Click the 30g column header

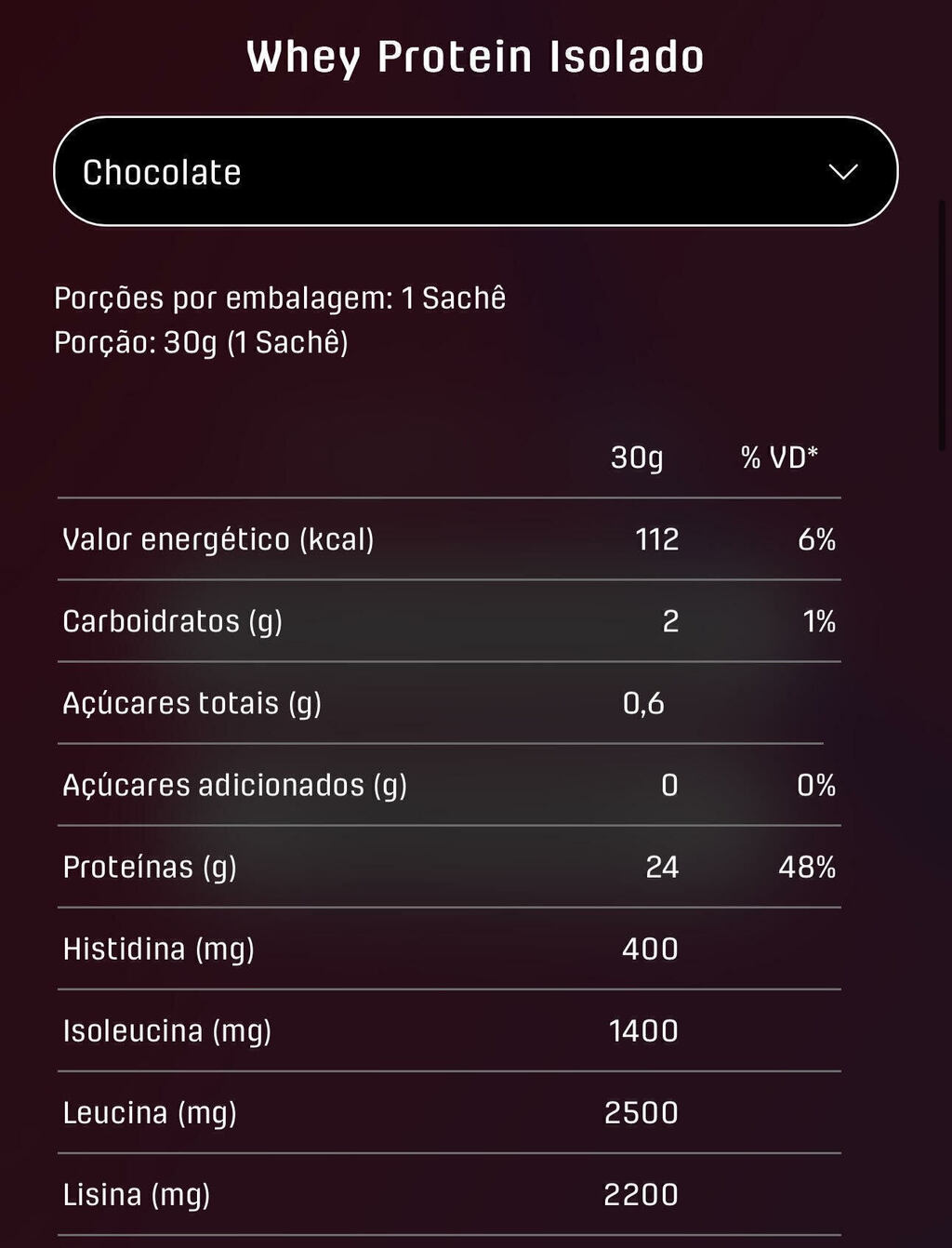tap(637, 458)
